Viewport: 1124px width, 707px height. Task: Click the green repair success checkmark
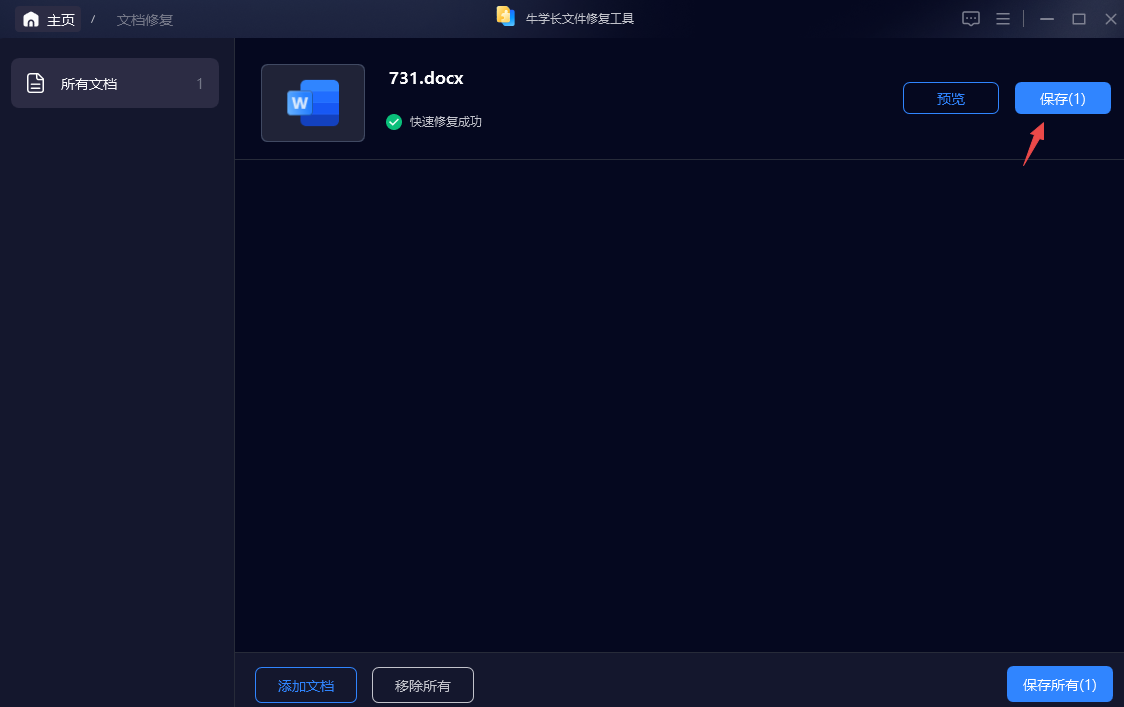point(394,122)
